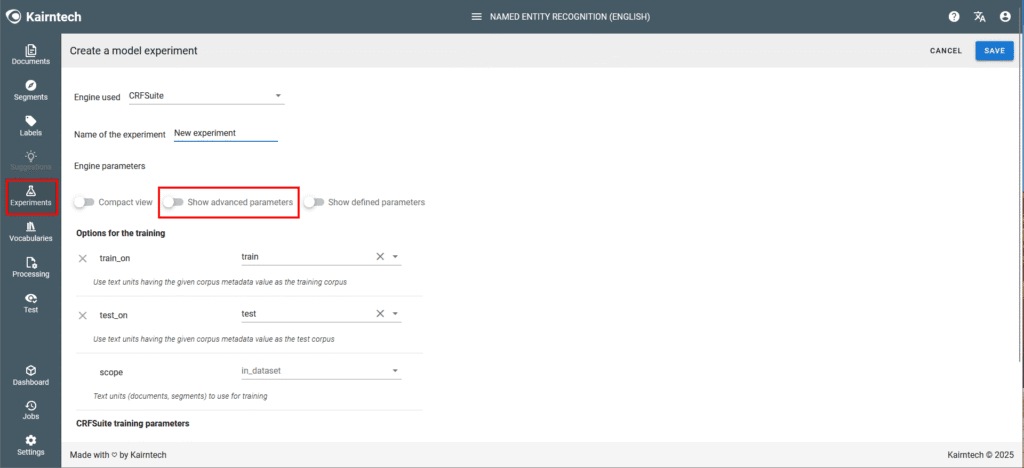Enable Show advanced parameters switch
Viewport: 1024px width, 468px height.
[174, 202]
